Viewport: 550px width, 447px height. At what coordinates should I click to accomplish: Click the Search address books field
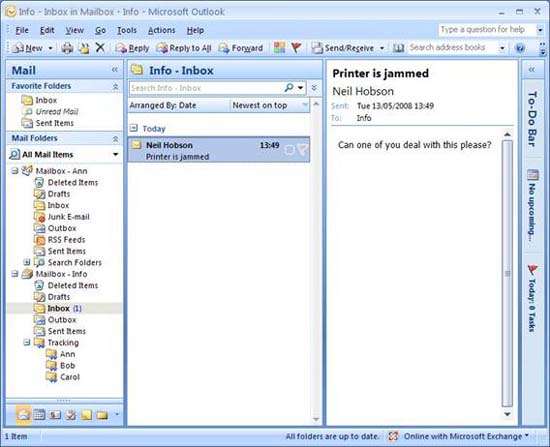point(452,47)
